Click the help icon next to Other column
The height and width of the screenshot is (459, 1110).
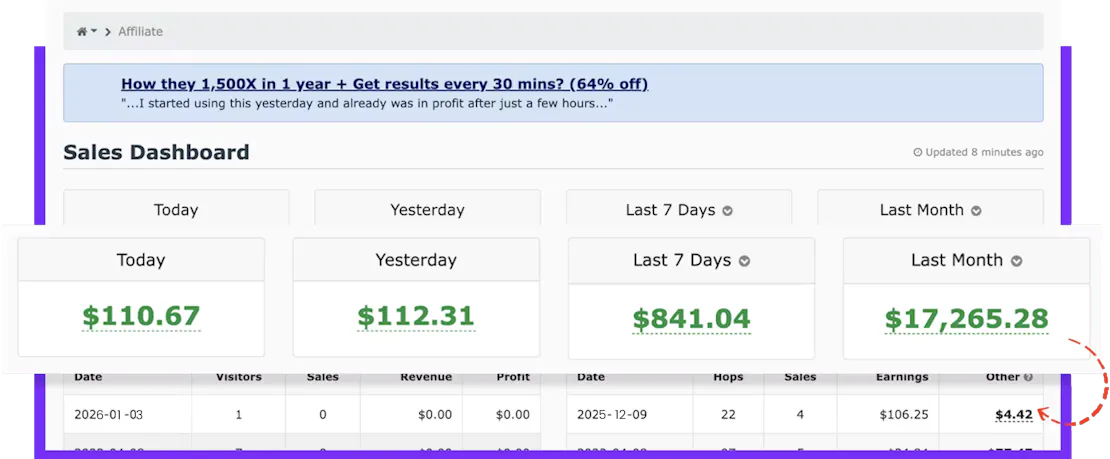coord(1027,377)
